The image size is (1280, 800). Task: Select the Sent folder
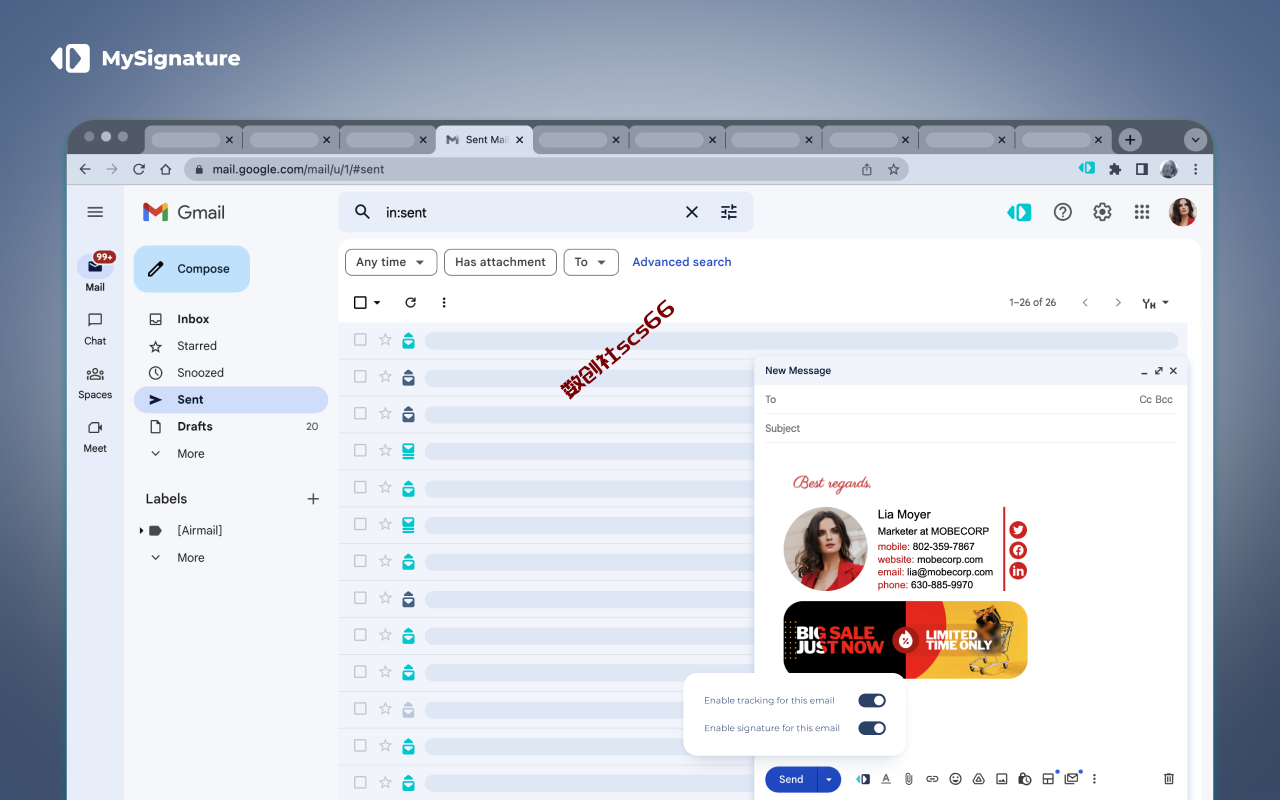(231, 400)
